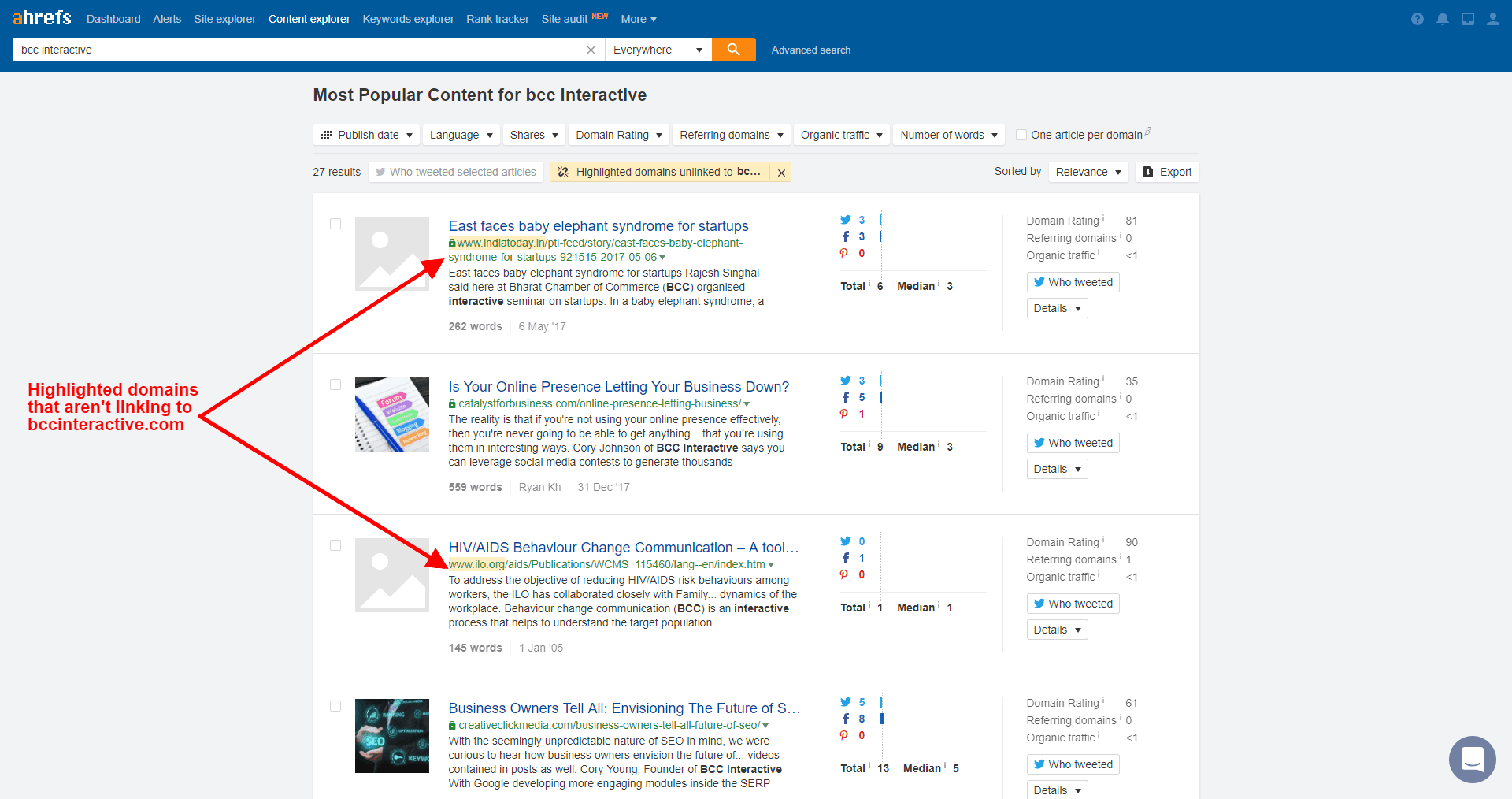The height and width of the screenshot is (799, 1512).
Task: Click Facebook share icon for East faces article
Action: pyautogui.click(x=846, y=236)
